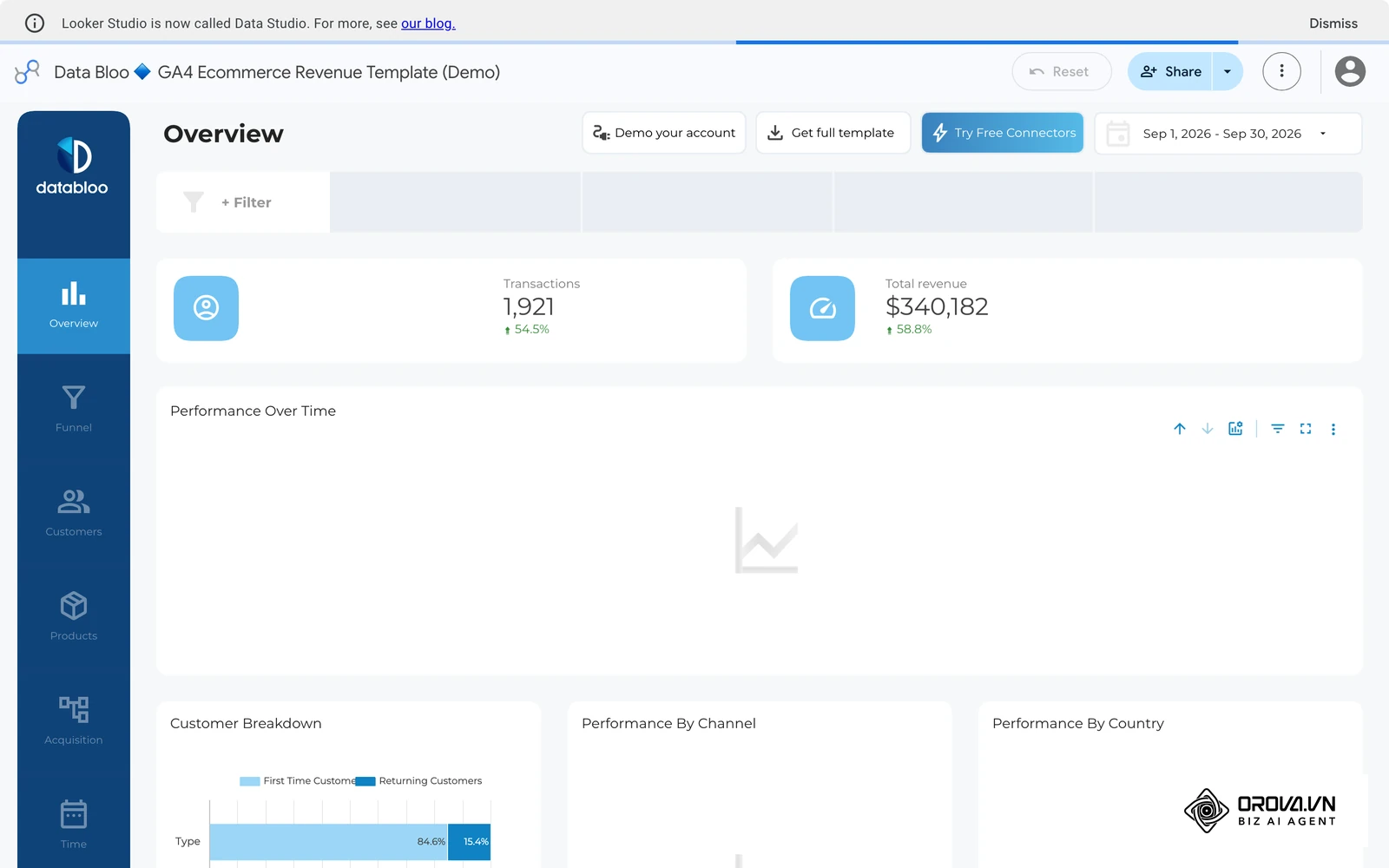Expand the Share dropdown arrow
1389x868 pixels.
pyautogui.click(x=1228, y=71)
